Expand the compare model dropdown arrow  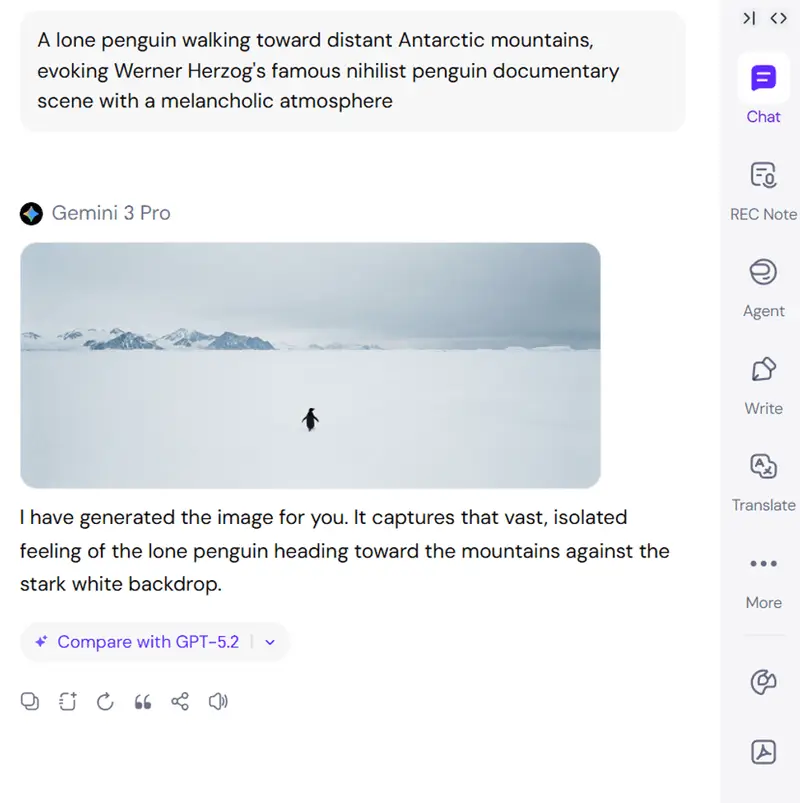(x=270, y=642)
